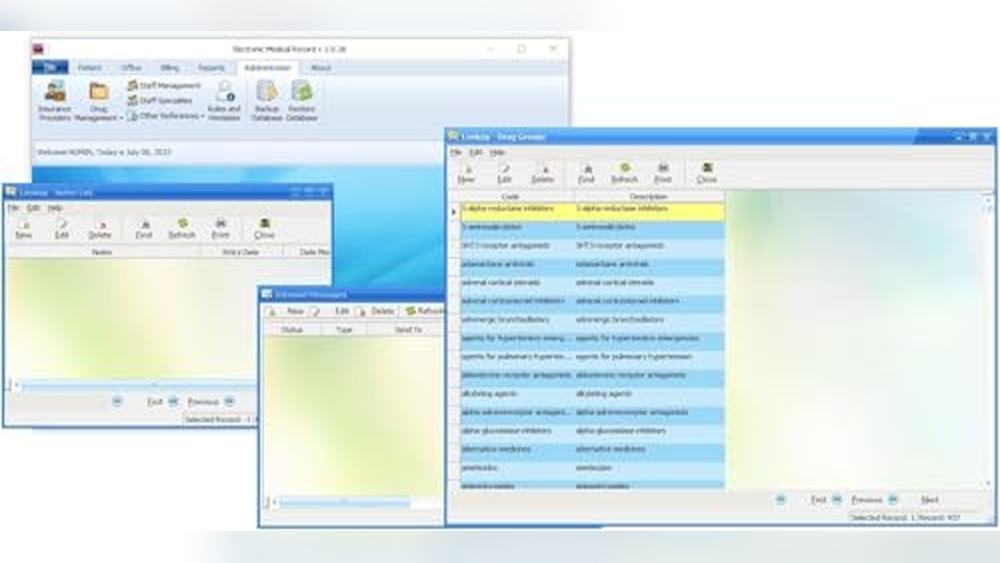This screenshot has width=1000, height=563.
Task: Click Print in the Drug Groups toolbar
Action: pyautogui.click(x=663, y=172)
